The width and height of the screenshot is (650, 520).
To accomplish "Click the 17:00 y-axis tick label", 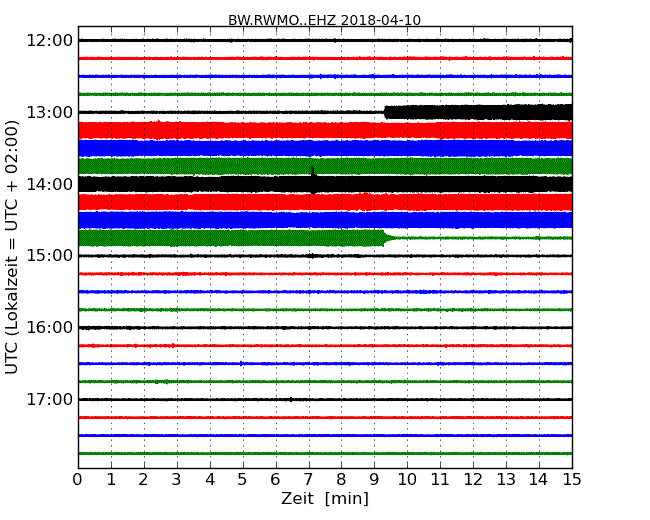I will click(50, 399).
